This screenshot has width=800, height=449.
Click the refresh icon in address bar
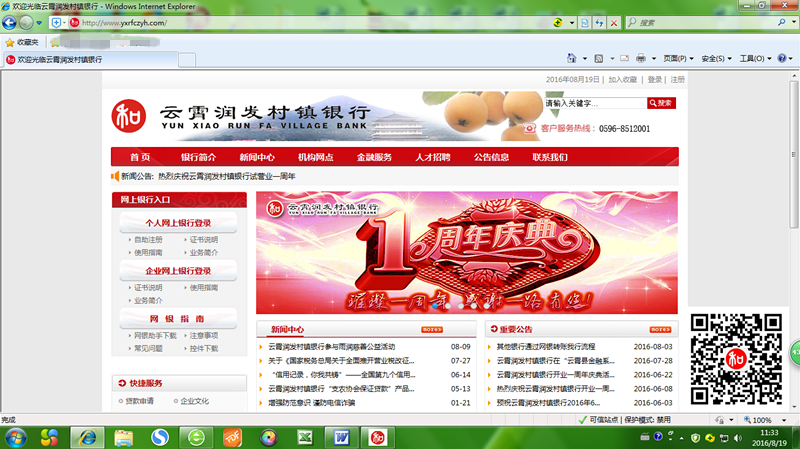coord(599,22)
